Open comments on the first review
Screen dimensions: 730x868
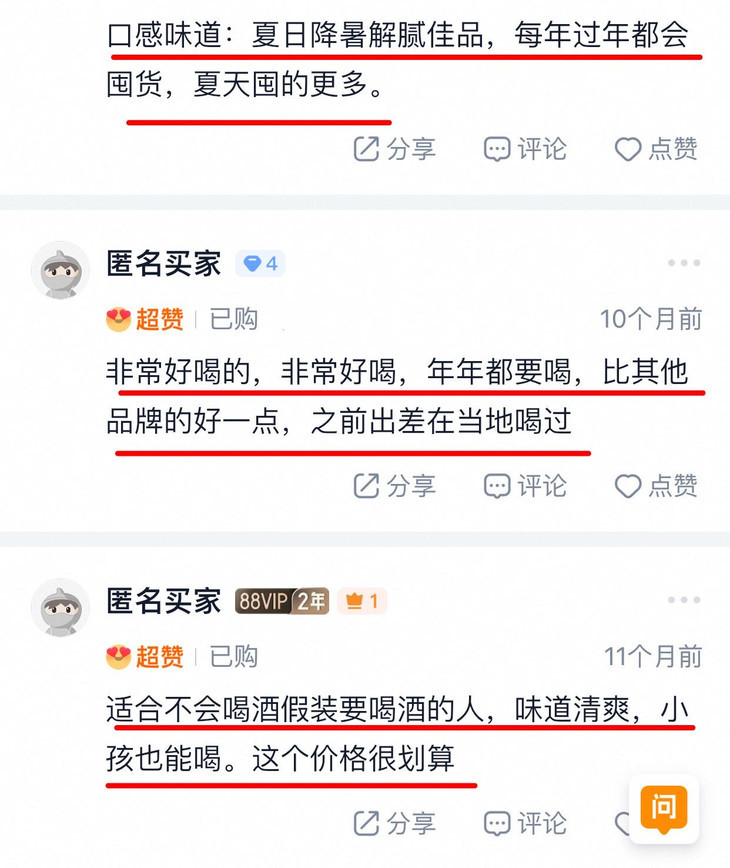click(525, 149)
